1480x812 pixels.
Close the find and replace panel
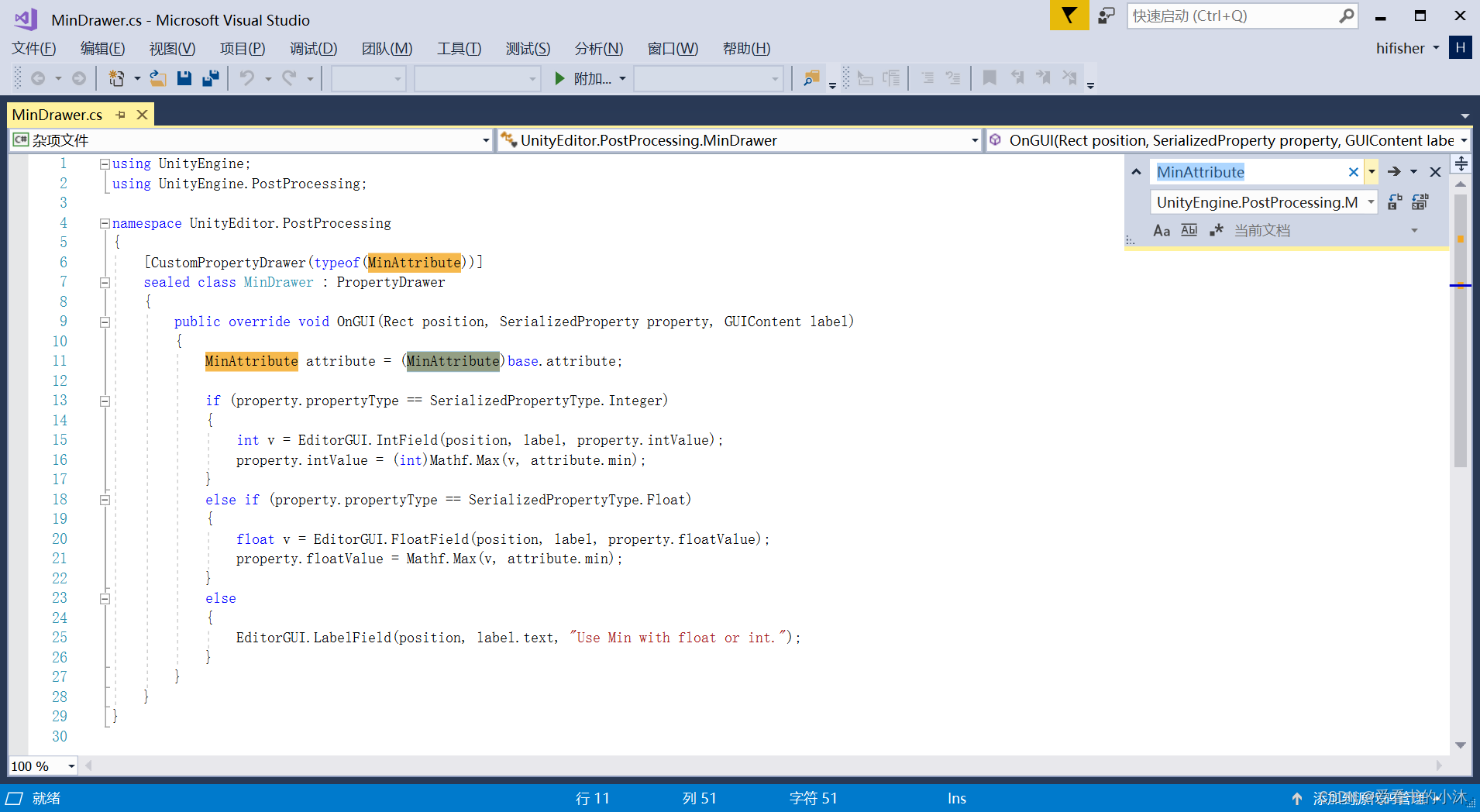coord(1435,172)
